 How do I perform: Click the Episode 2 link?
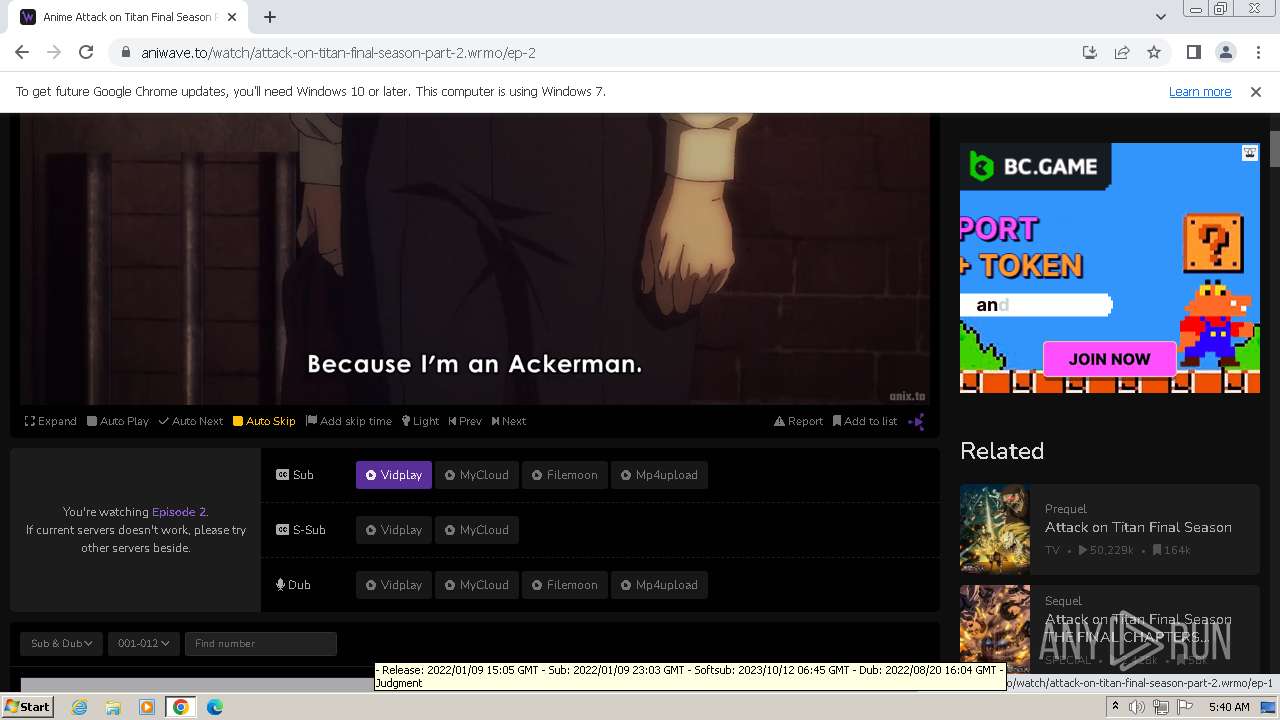coord(179,512)
